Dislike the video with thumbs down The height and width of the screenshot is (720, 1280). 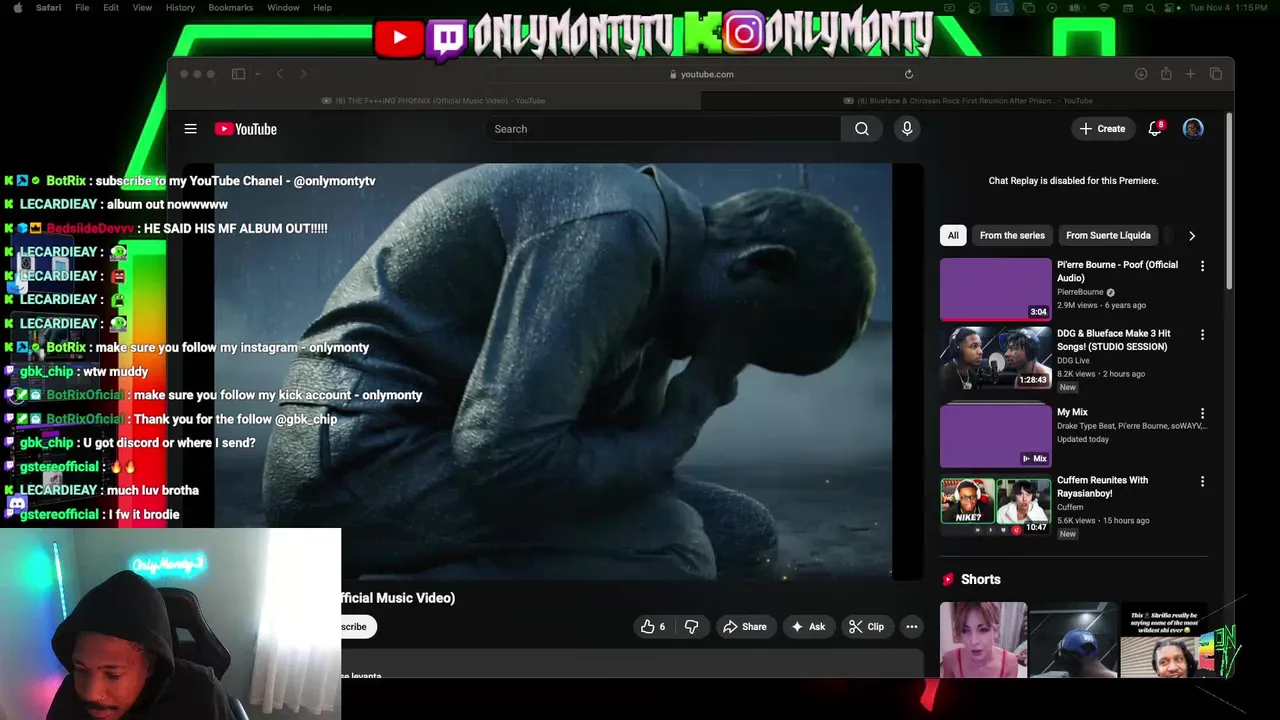[x=691, y=627]
